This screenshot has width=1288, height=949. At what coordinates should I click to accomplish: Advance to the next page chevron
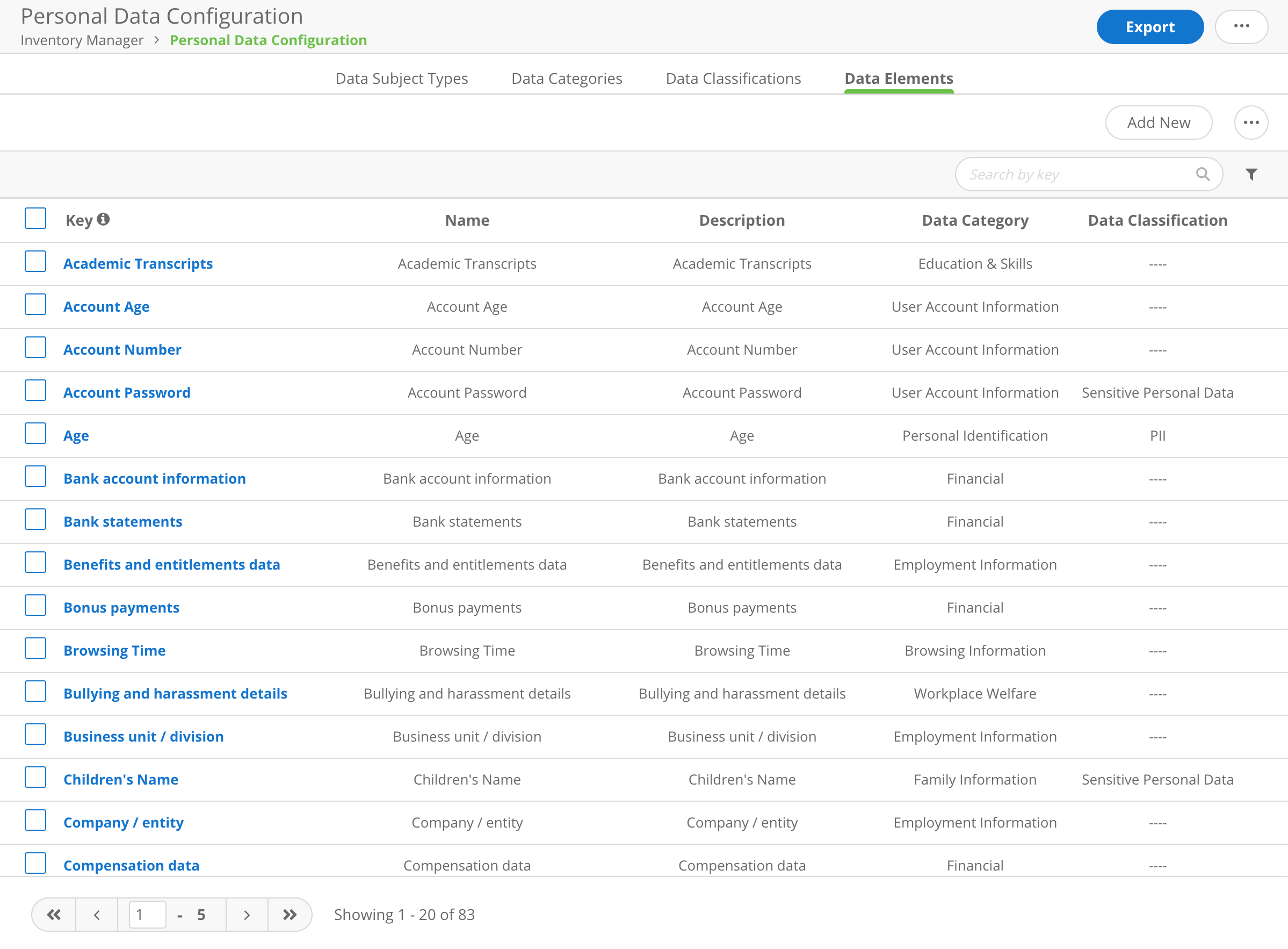coord(247,914)
